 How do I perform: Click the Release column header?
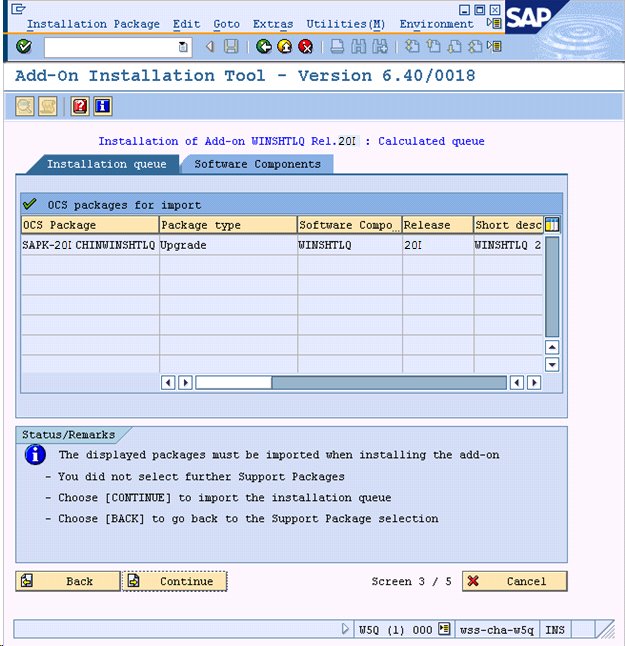point(438,225)
